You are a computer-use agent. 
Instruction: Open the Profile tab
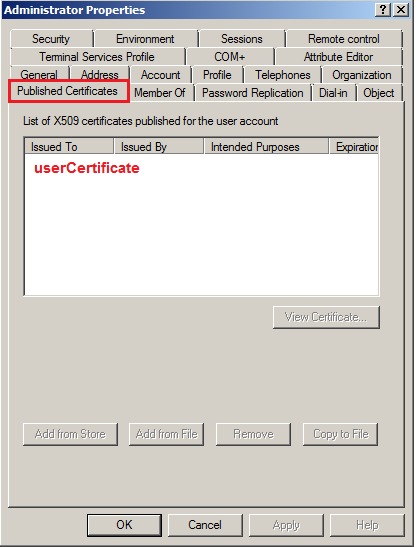coord(217,74)
